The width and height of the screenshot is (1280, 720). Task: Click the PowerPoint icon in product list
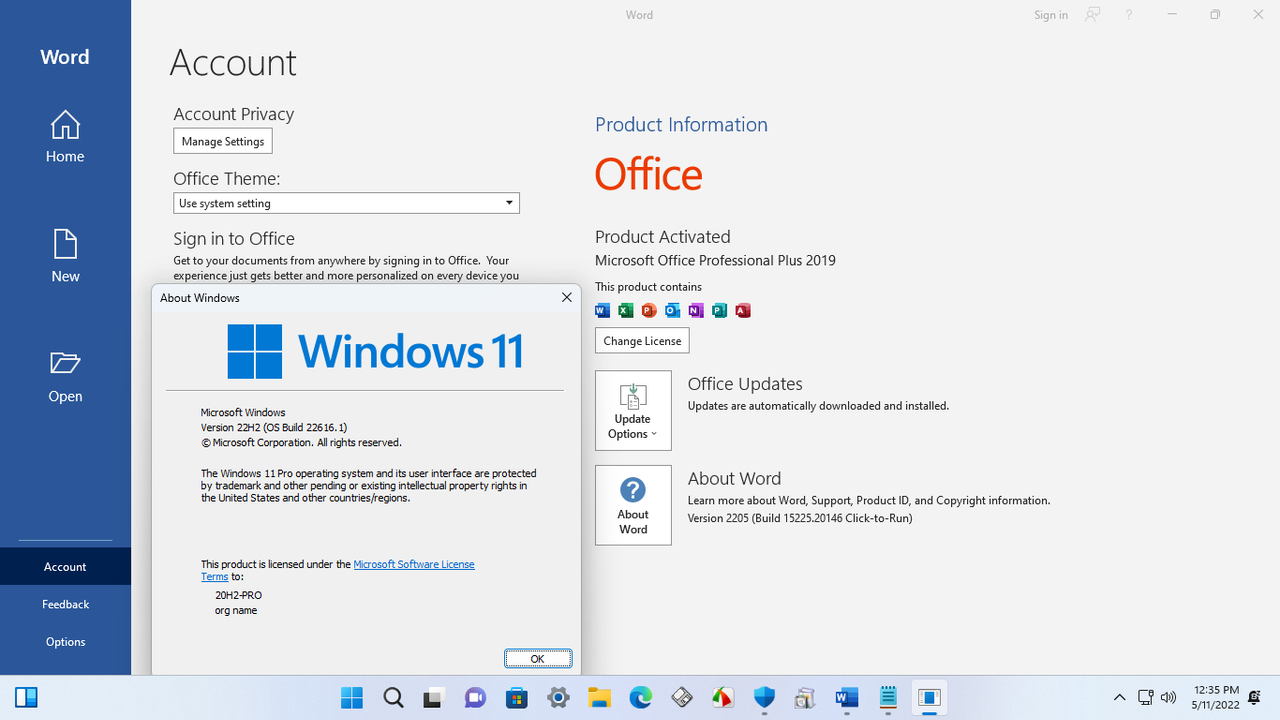649,310
